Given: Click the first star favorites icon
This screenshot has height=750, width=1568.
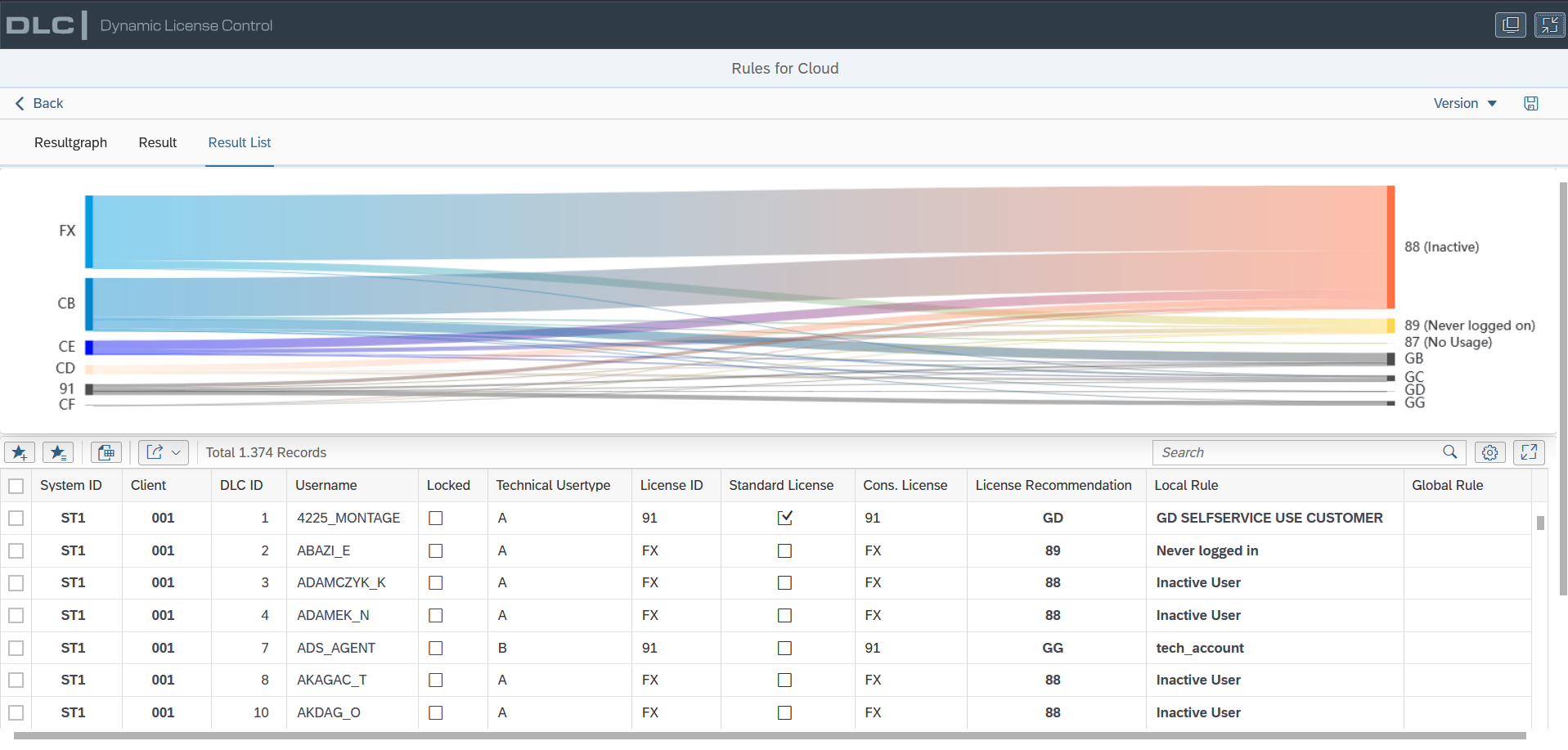Looking at the screenshot, I should pyautogui.click(x=20, y=452).
